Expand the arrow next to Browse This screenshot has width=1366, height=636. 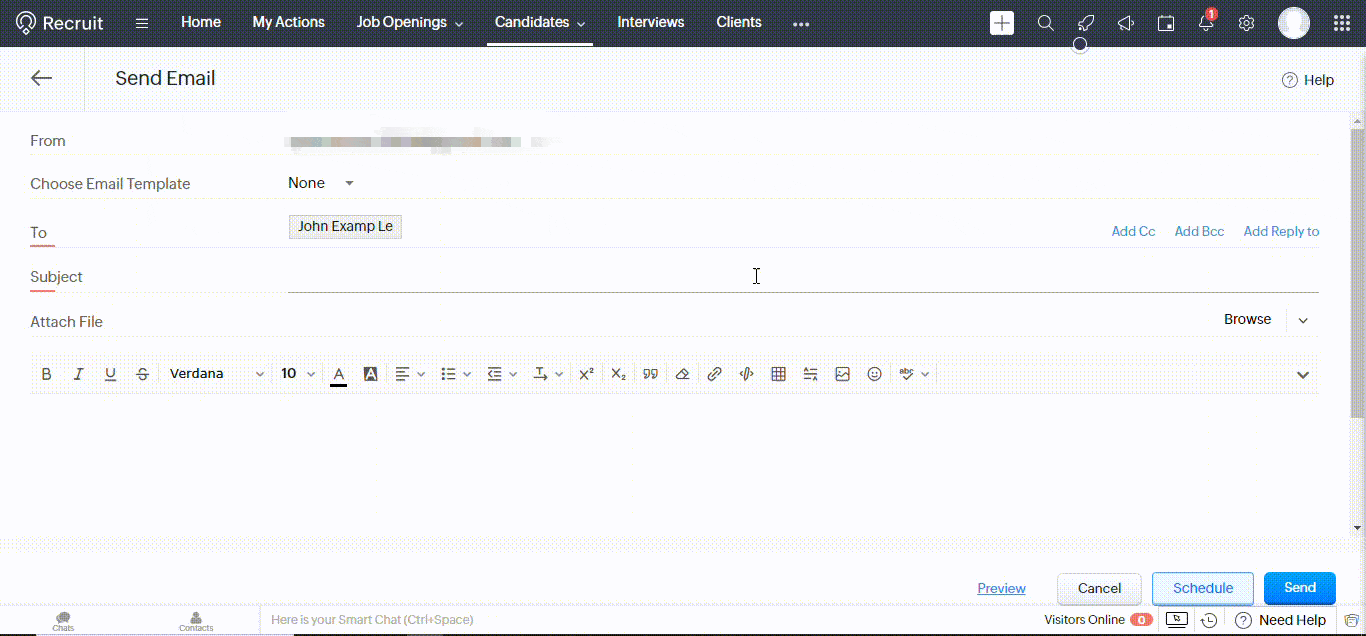pyautogui.click(x=1303, y=320)
